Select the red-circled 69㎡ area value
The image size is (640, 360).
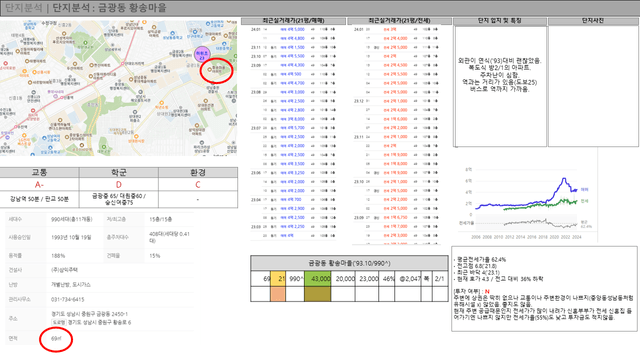coord(56,339)
